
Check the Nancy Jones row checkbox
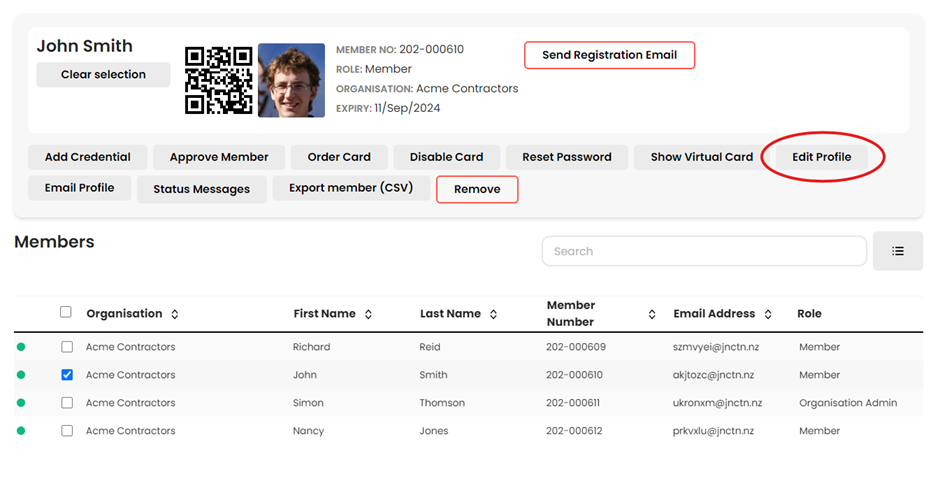(x=67, y=431)
